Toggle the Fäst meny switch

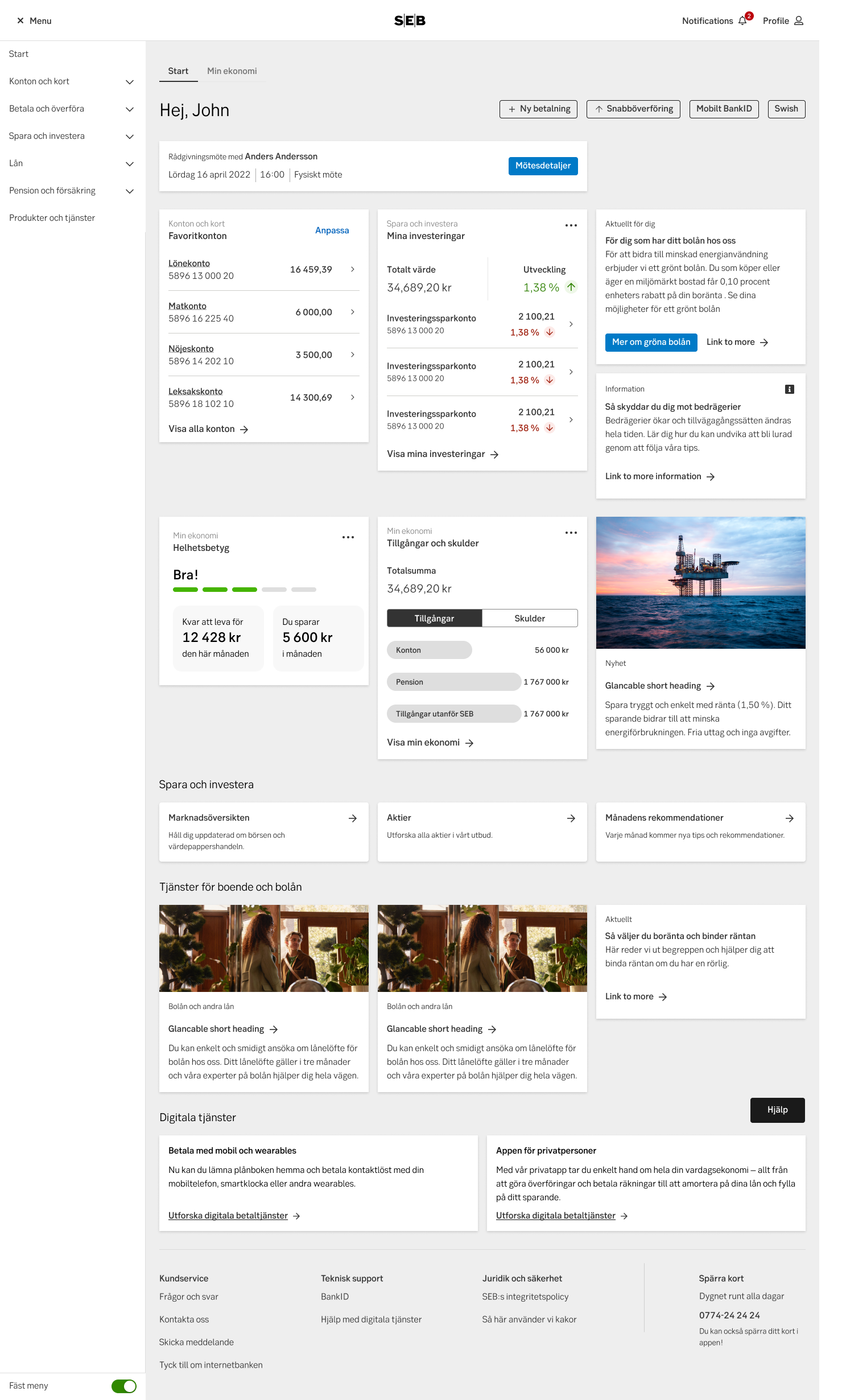pos(124,1386)
